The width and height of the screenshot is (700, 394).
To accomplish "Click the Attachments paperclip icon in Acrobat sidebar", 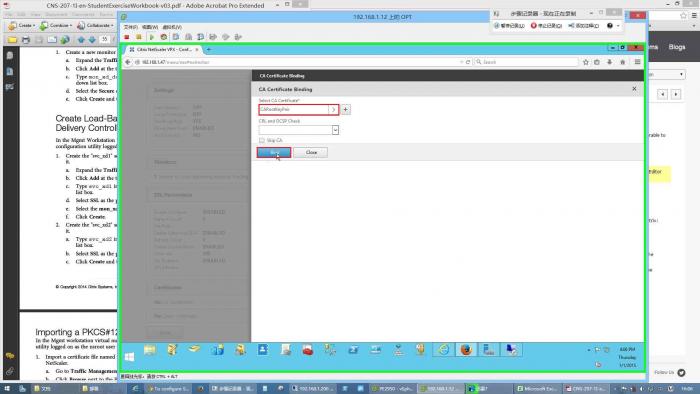I will coord(10,371).
